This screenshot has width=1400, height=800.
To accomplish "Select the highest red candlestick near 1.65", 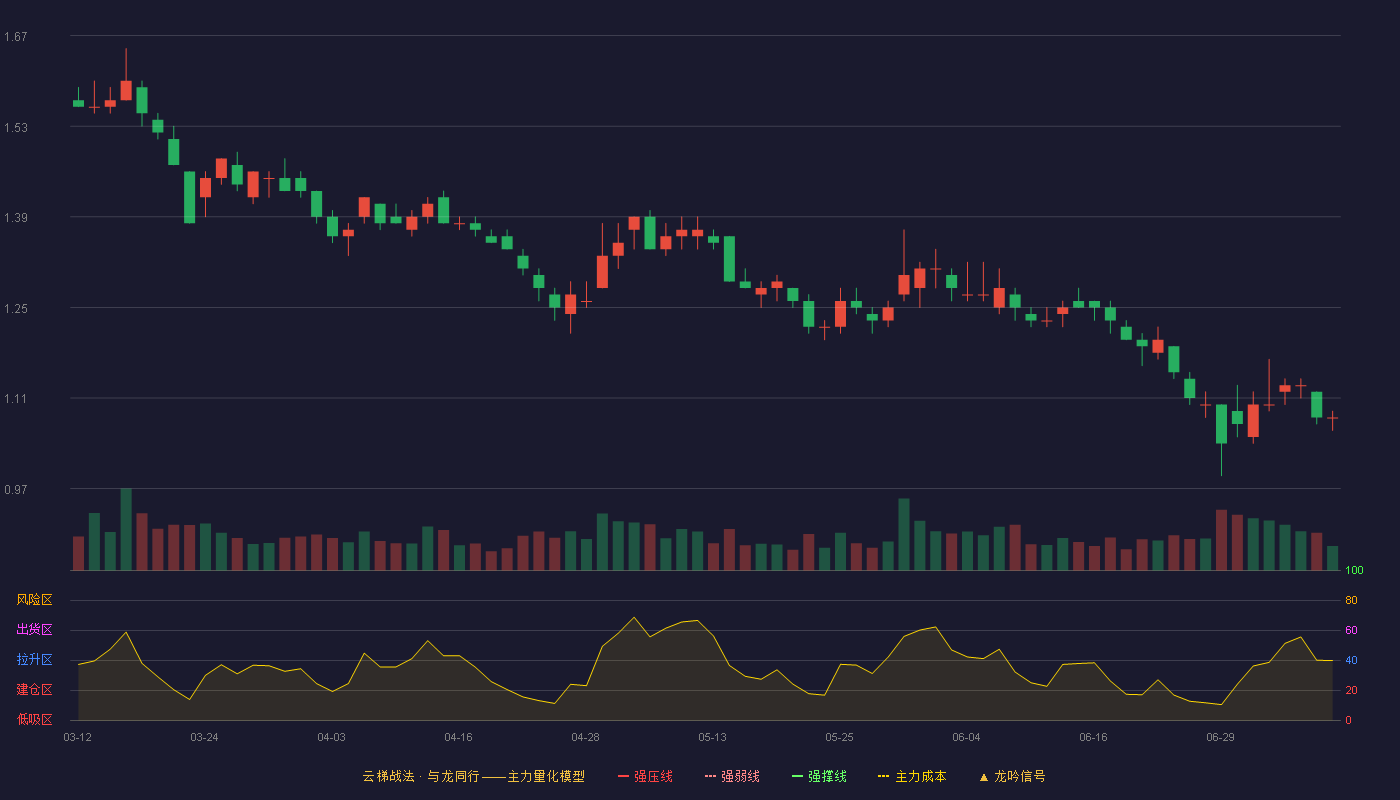I will click(x=126, y=90).
